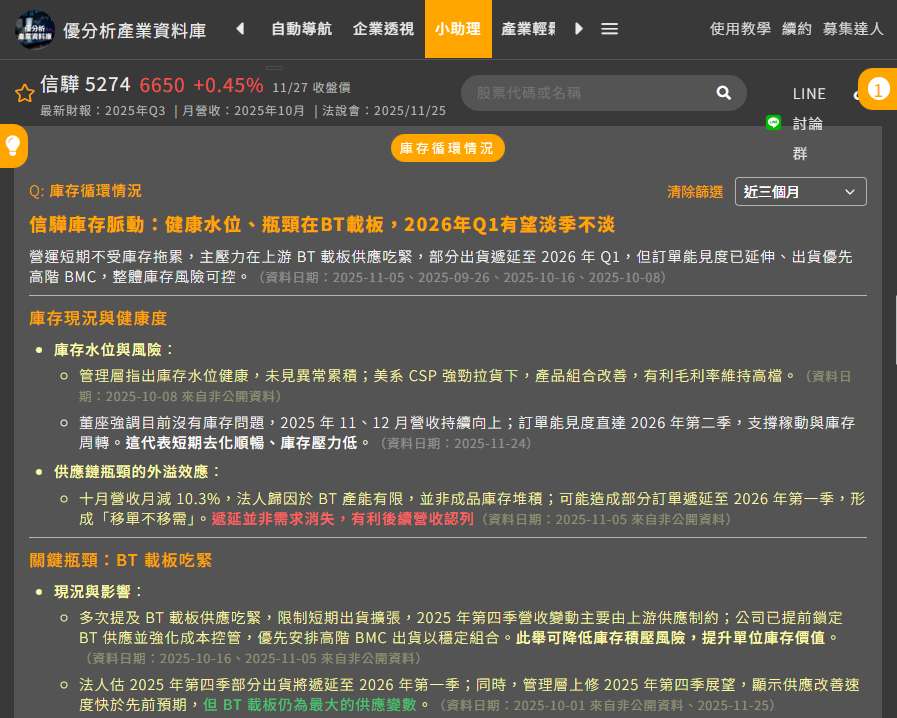This screenshot has height=718, width=897.
Task: Select the 小助理 tab
Action: pos(458,29)
